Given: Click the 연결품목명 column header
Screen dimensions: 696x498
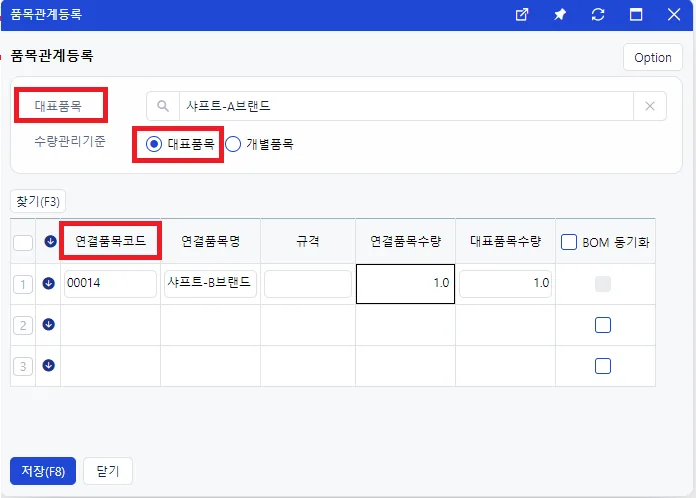Looking at the screenshot, I should click(210, 241).
